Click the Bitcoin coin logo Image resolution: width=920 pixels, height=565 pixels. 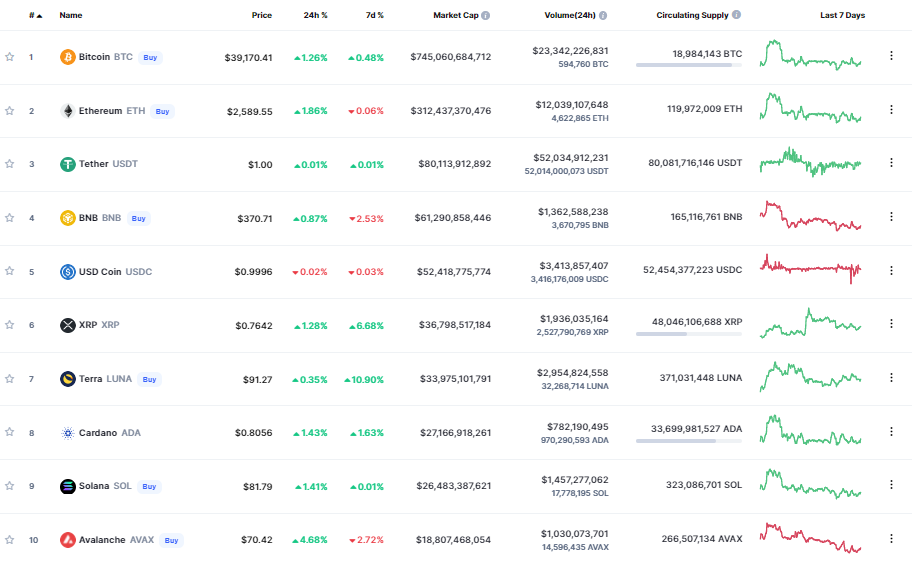tap(67, 57)
